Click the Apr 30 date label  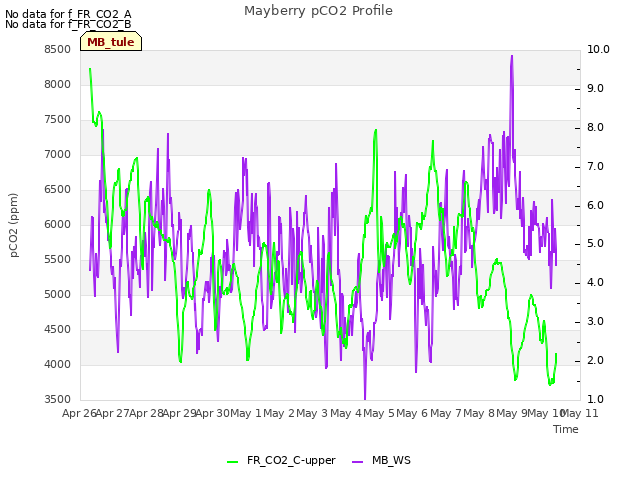[213, 414]
